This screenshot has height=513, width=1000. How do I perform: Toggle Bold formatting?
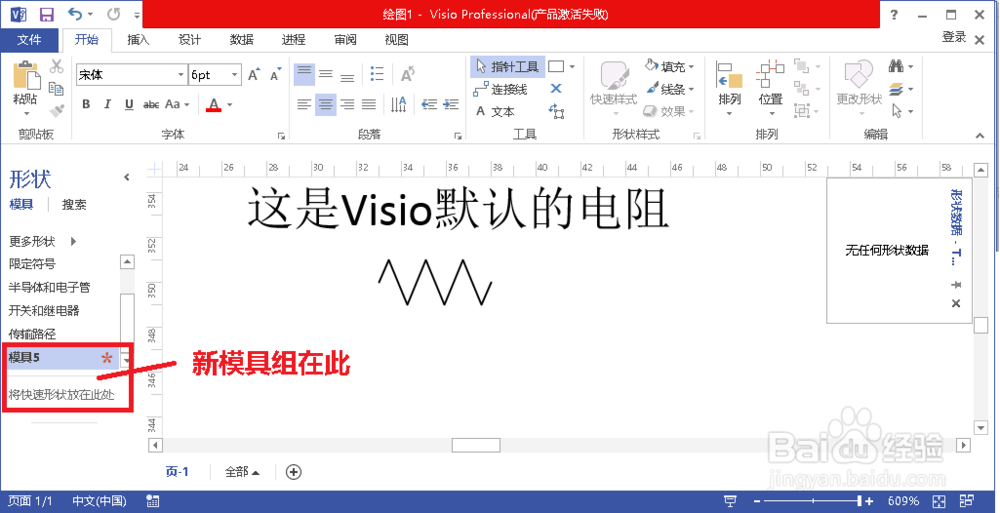[x=86, y=104]
